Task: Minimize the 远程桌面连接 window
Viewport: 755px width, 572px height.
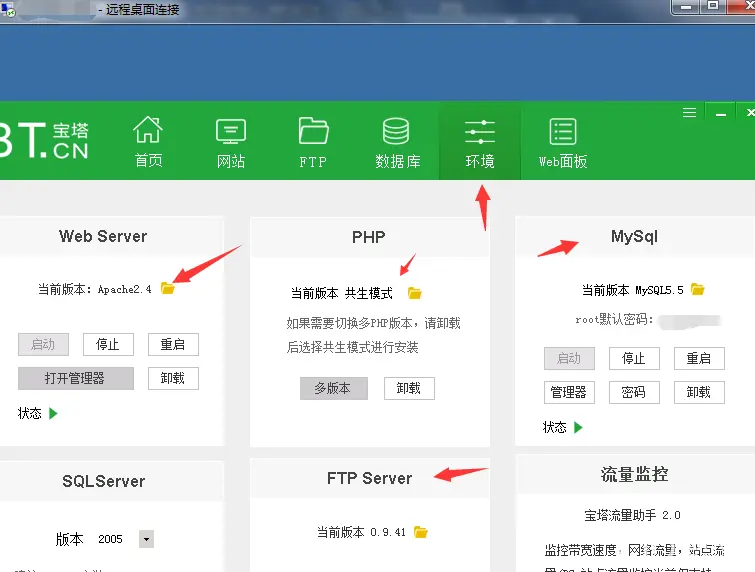Action: (686, 6)
